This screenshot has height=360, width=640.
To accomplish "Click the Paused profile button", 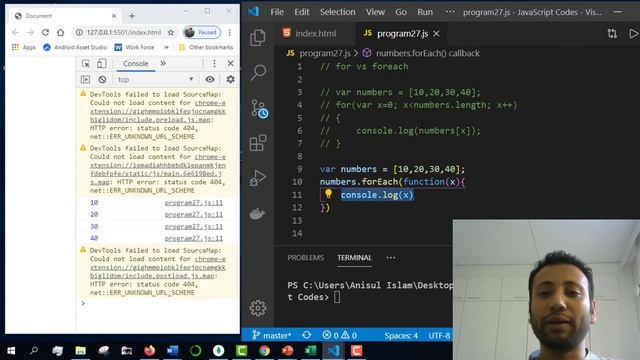I will click(x=202, y=32).
